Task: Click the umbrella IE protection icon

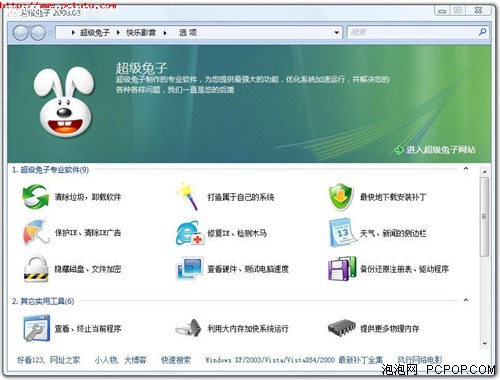Action: tap(35, 232)
